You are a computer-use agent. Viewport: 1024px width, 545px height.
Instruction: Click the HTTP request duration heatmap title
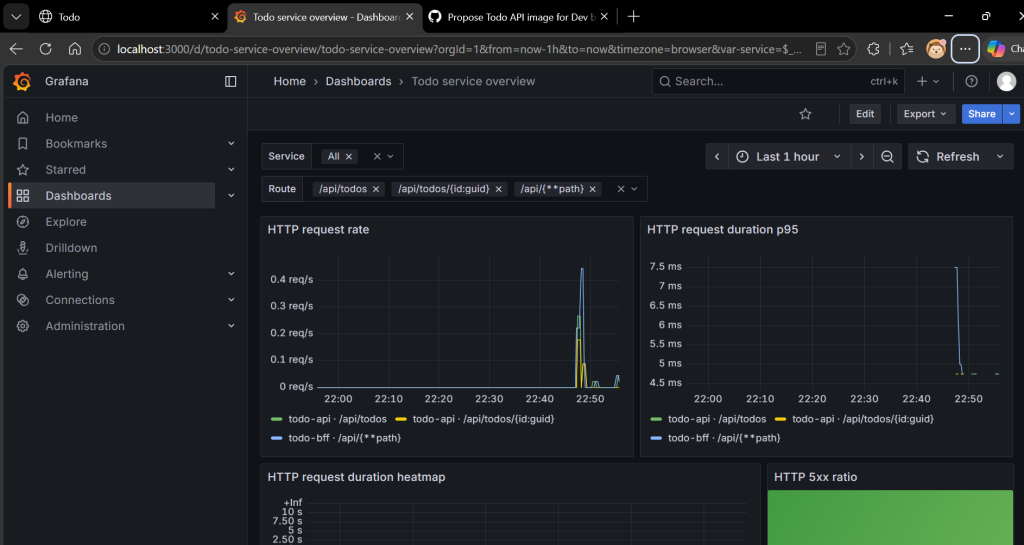click(x=356, y=477)
